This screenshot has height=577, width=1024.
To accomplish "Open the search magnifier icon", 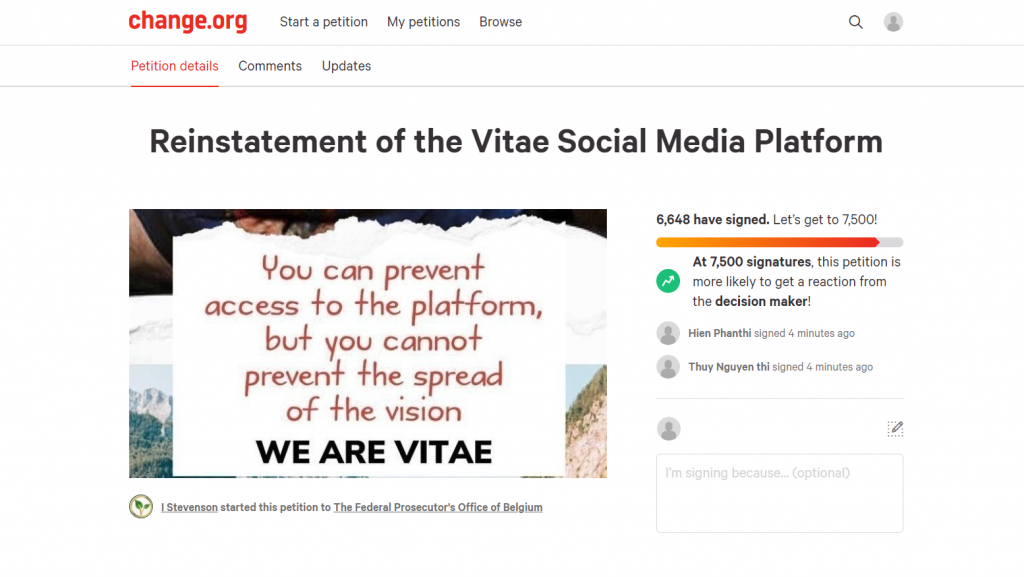I will 856,22.
